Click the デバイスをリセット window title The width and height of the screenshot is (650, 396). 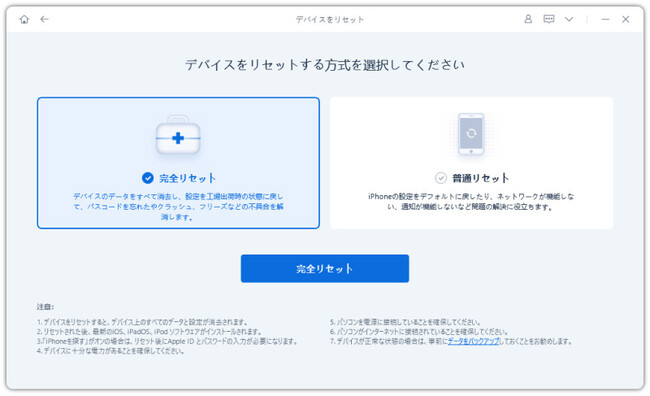pos(330,19)
